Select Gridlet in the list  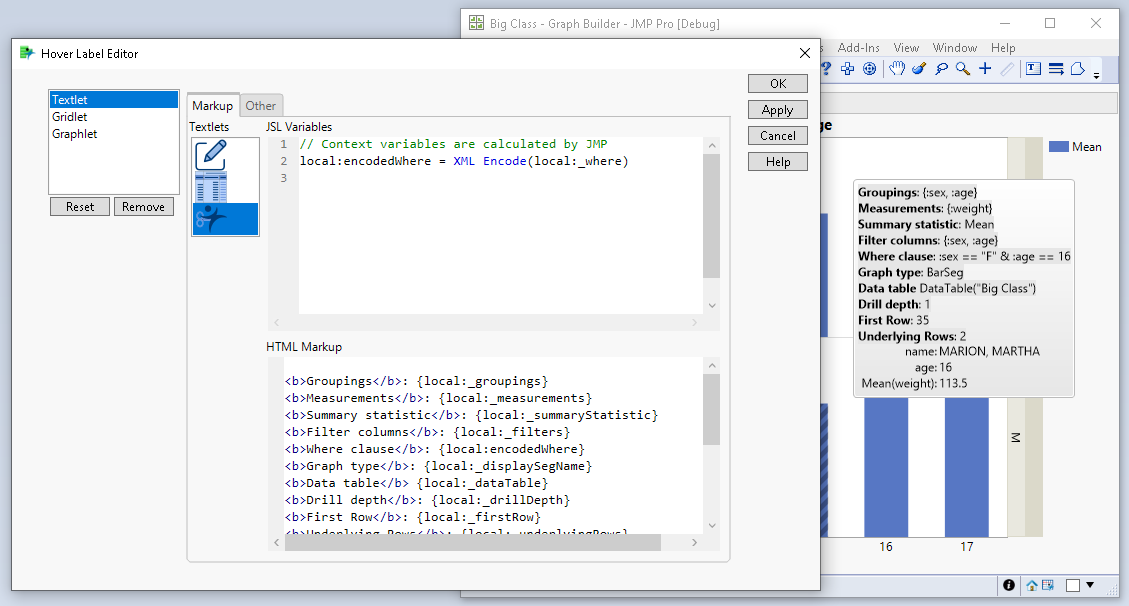tap(70, 117)
